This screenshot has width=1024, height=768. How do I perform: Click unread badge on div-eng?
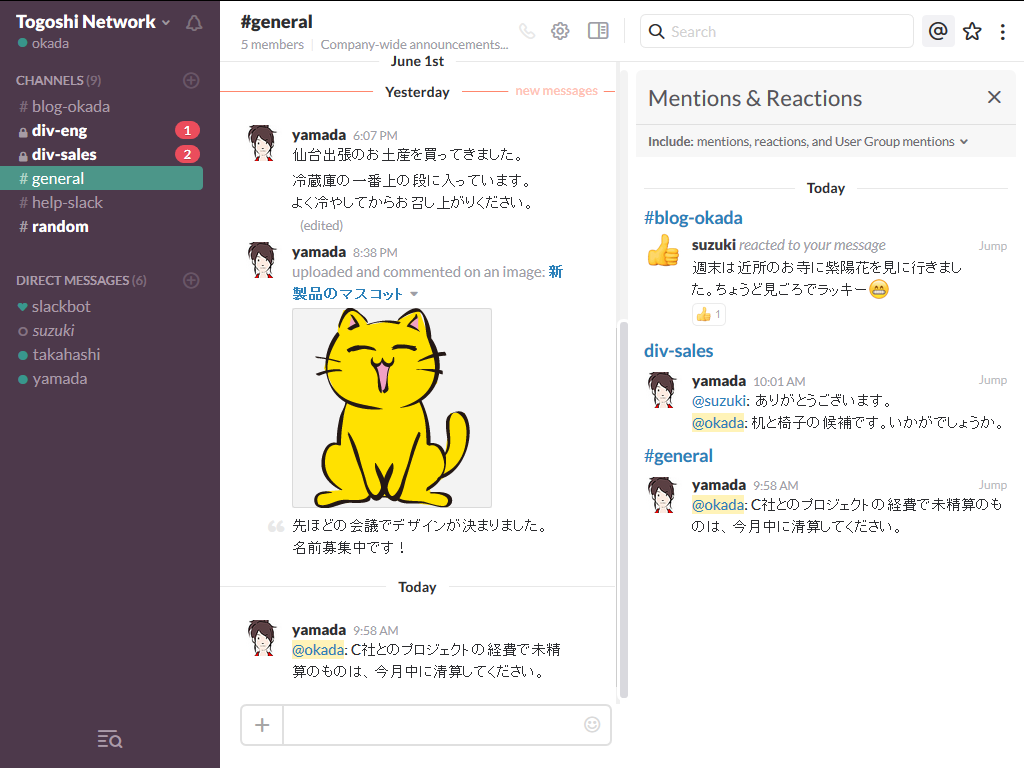click(x=187, y=131)
